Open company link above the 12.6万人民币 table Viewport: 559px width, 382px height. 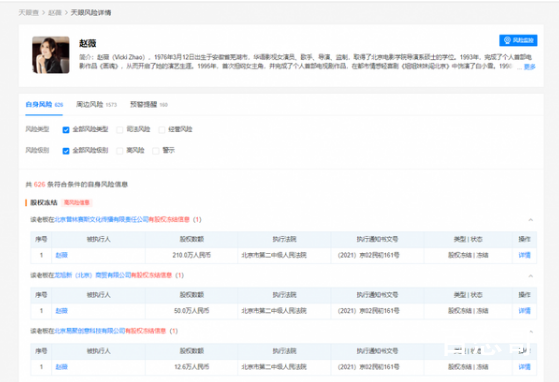(x=89, y=331)
